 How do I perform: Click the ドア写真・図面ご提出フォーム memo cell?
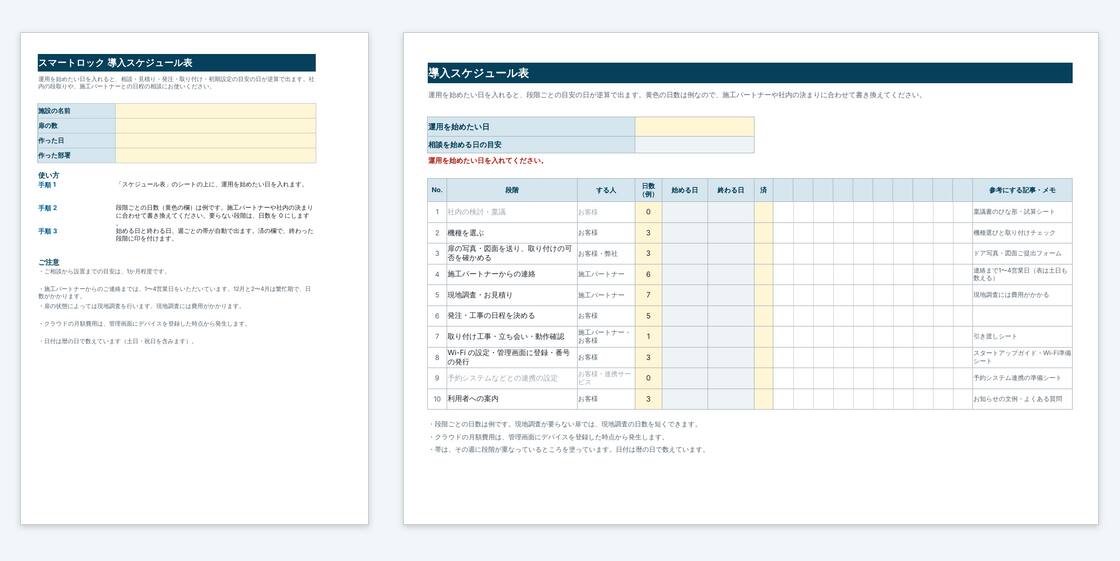[x=1022, y=254]
